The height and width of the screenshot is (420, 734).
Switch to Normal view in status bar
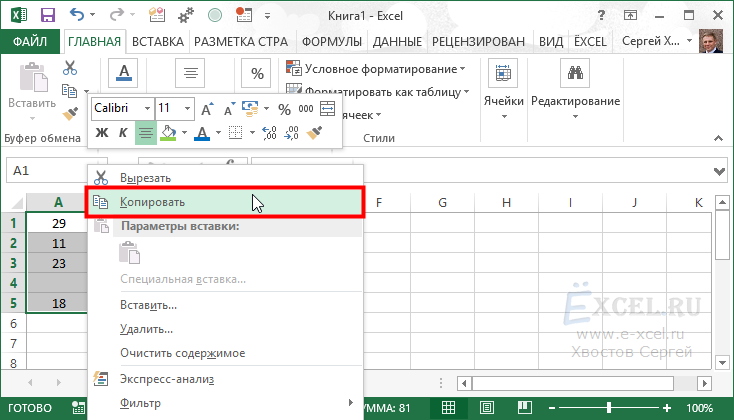448,408
